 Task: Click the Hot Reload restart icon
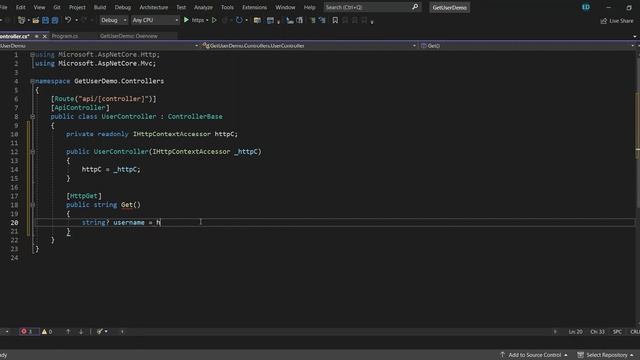(239, 20)
